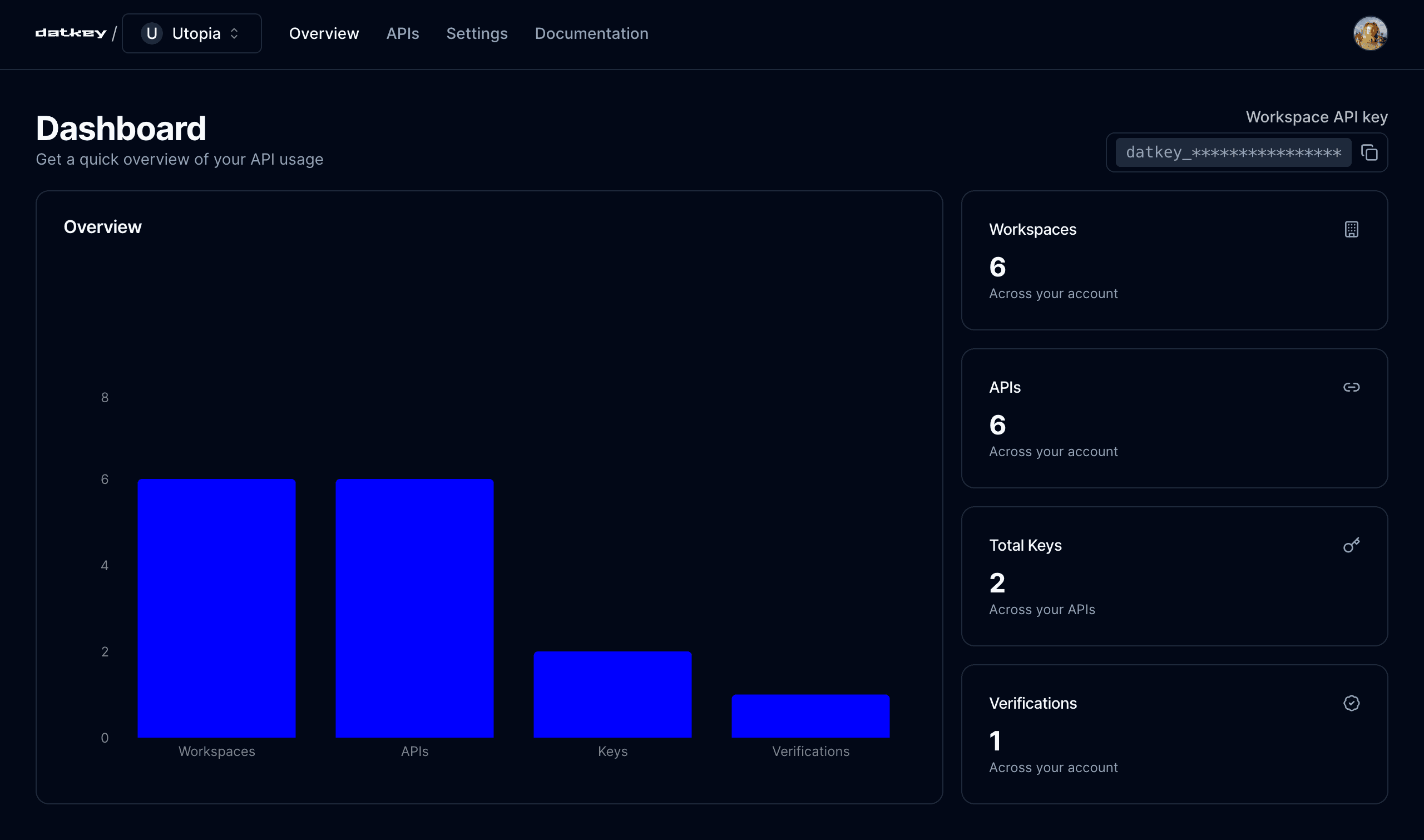Switch to the APIs tab
This screenshot has height=840, width=1424.
[402, 34]
